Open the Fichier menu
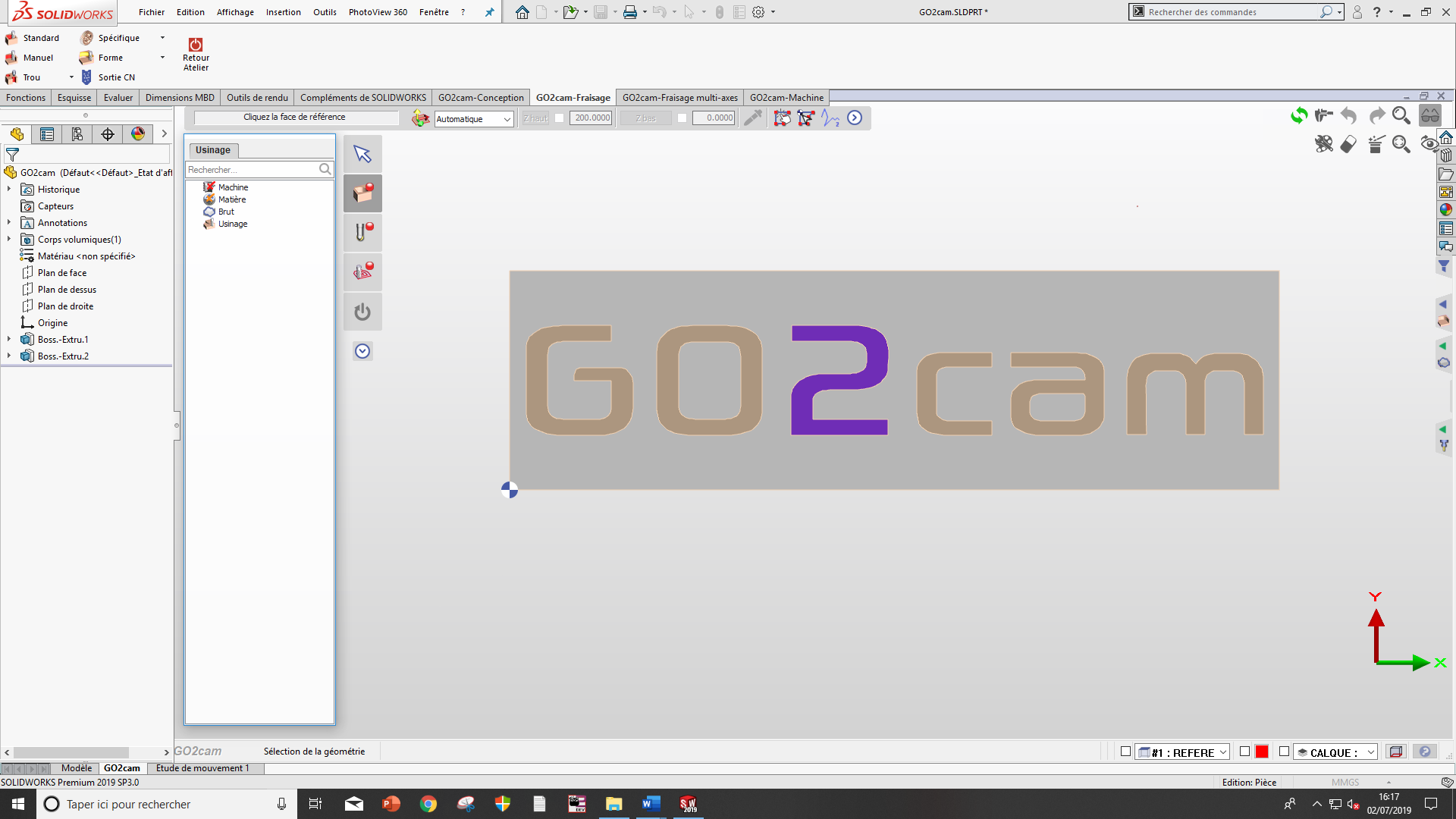The image size is (1456, 819). click(x=152, y=12)
